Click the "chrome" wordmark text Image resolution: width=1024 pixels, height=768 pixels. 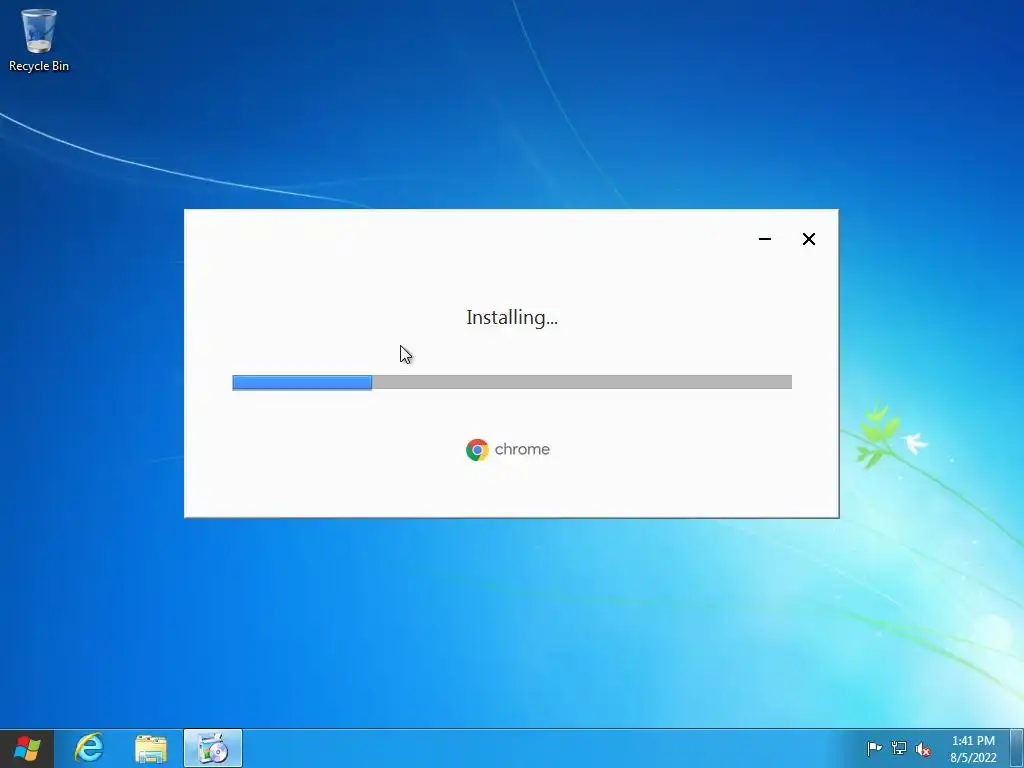click(x=522, y=449)
